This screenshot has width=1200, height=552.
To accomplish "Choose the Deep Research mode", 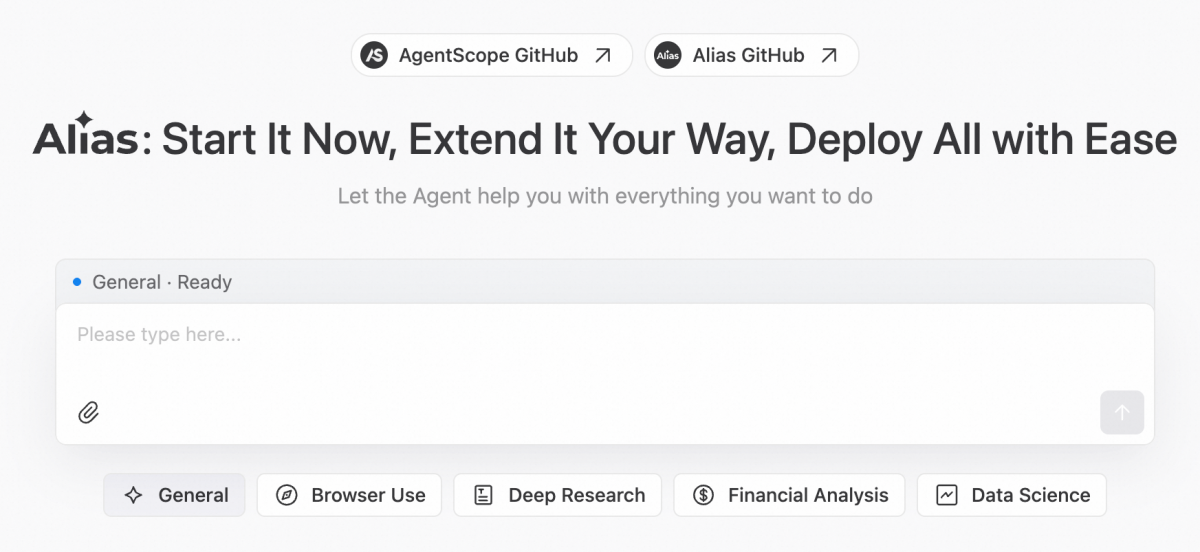I will tap(557, 495).
